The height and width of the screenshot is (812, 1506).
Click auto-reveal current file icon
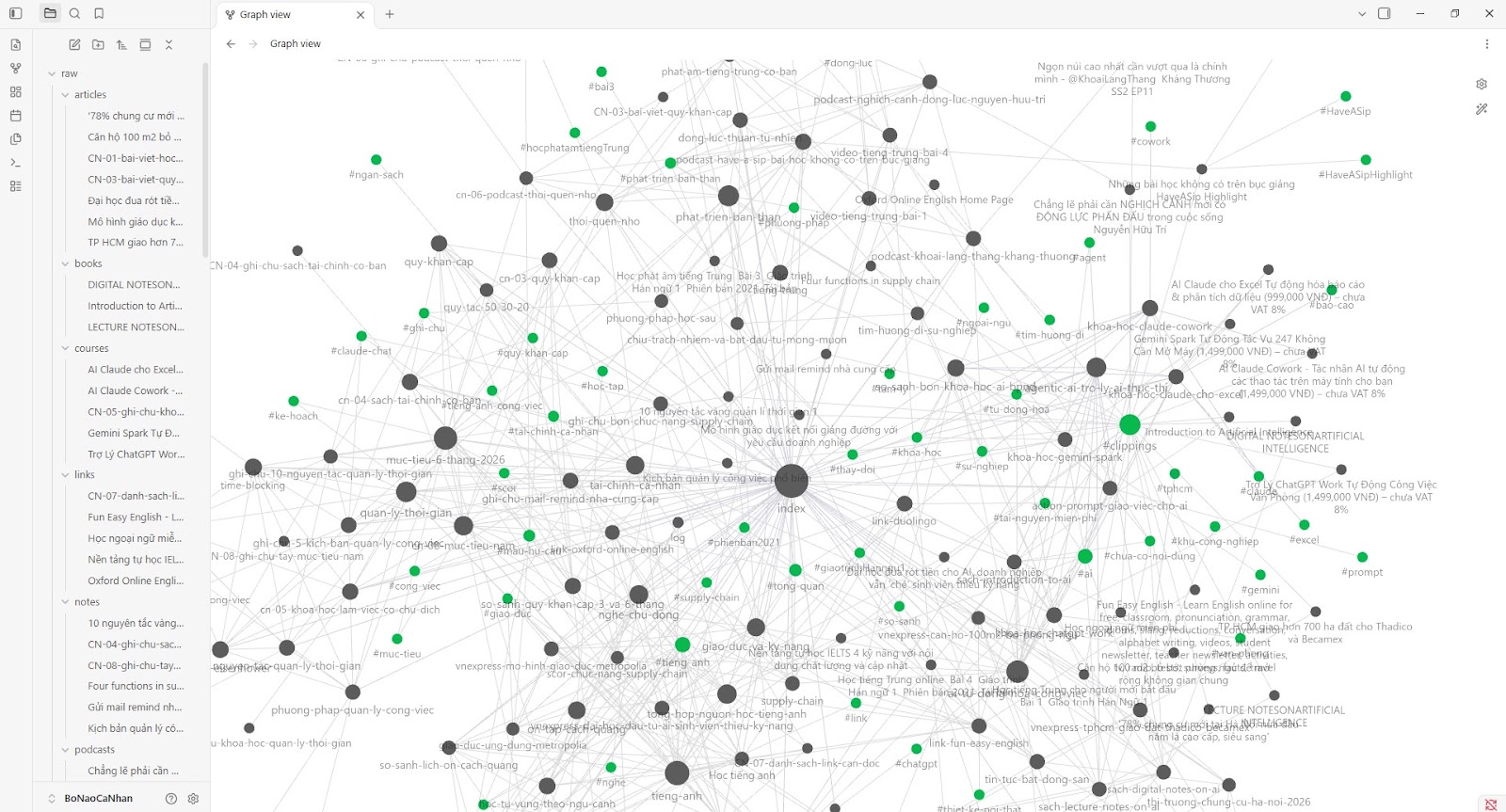click(x=145, y=44)
